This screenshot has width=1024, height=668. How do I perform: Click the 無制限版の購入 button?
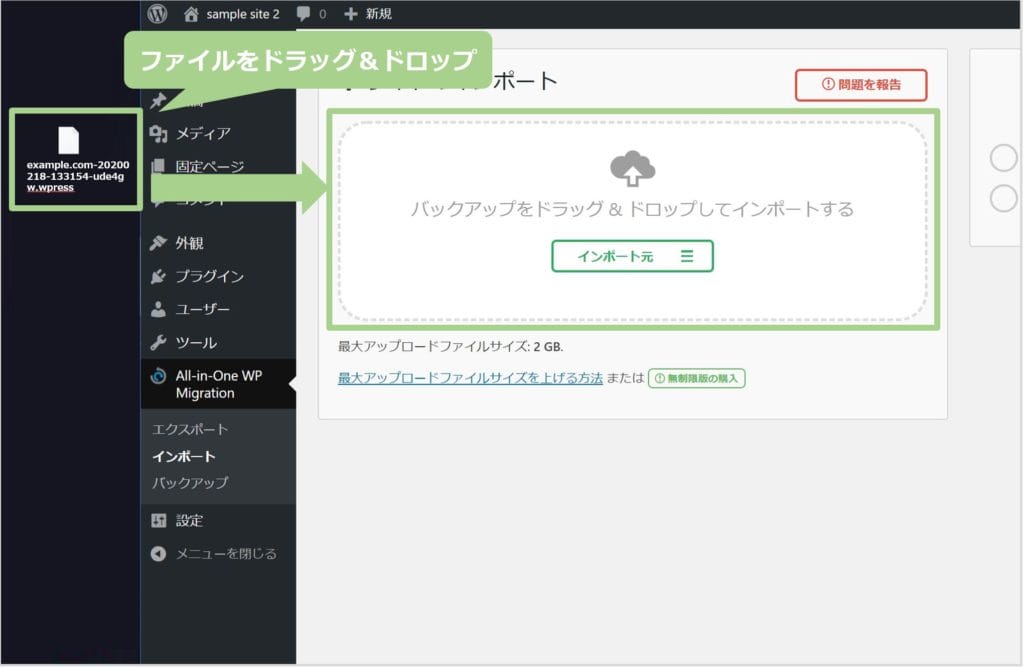(697, 379)
